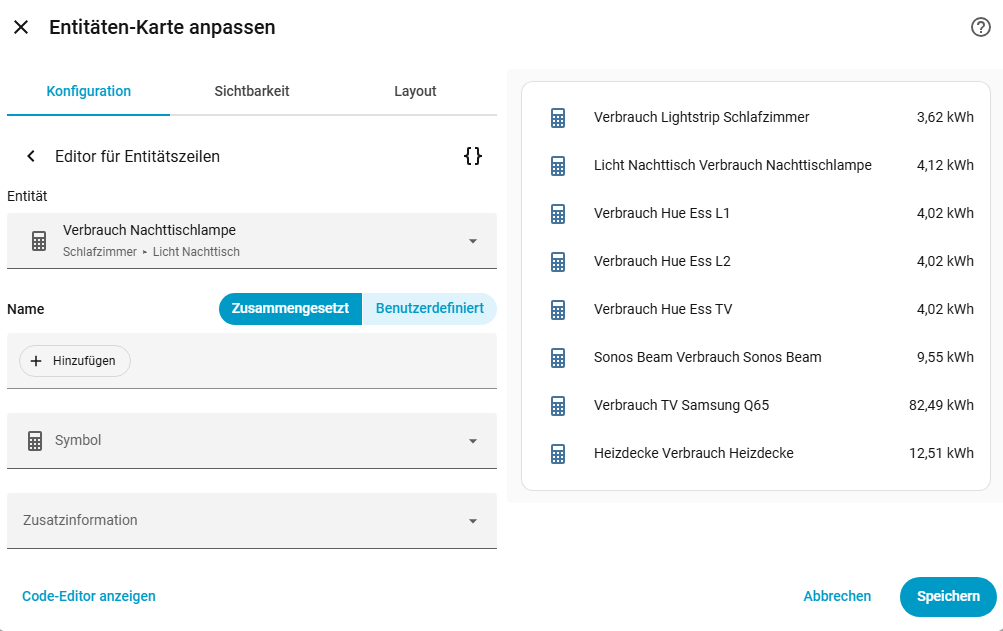Switch to the Sichtbarkeit tab
The height and width of the screenshot is (631, 1003).
pyautogui.click(x=252, y=91)
